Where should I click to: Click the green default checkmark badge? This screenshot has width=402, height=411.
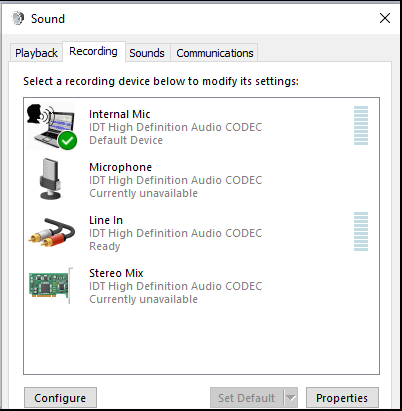pyautogui.click(x=67, y=140)
